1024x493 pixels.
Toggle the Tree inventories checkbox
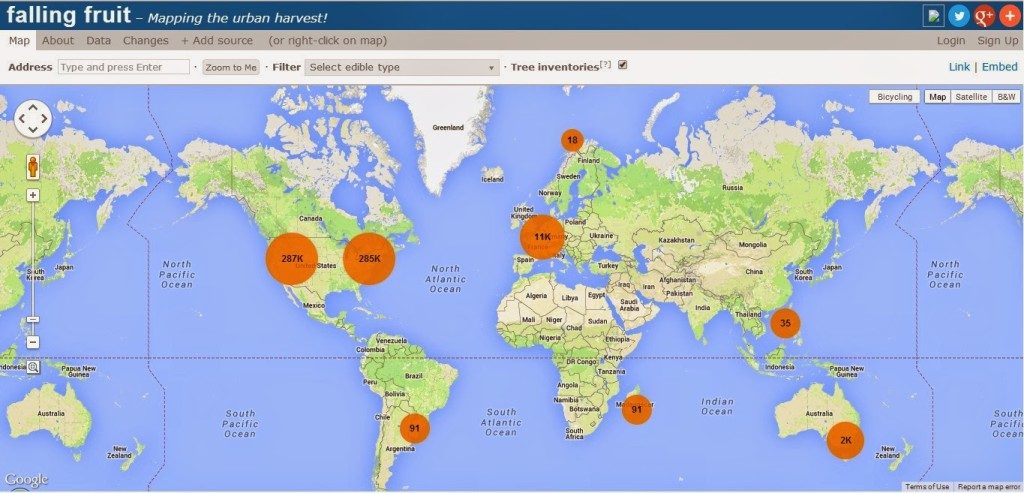622,65
